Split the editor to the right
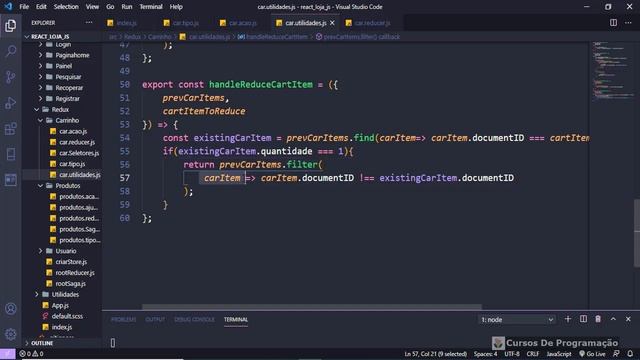The height and width of the screenshot is (360, 640). click(x=613, y=23)
